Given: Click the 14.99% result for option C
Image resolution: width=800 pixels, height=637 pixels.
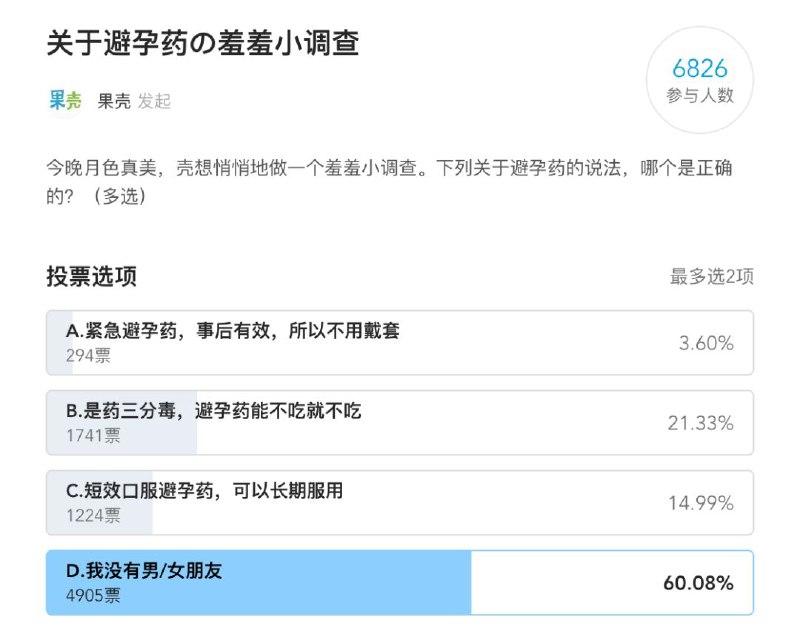Looking at the screenshot, I should pos(701,503).
